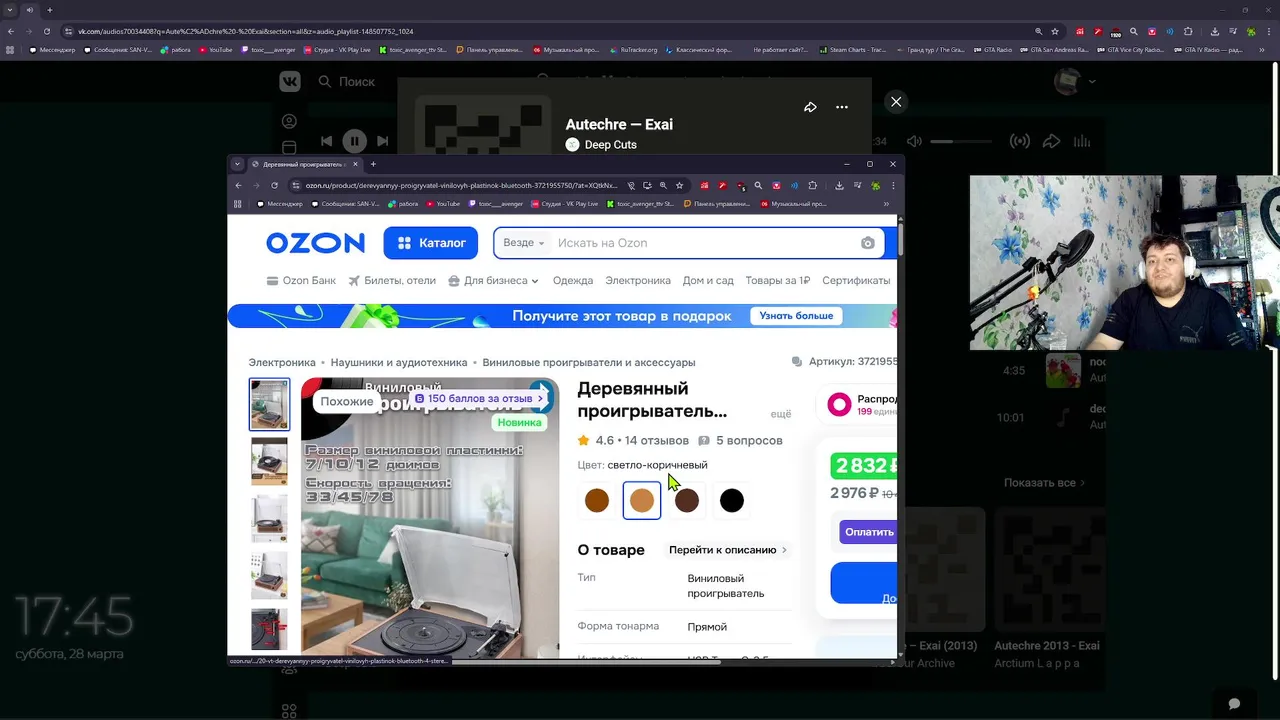
Task: Click the VK logo
Action: click(x=290, y=81)
